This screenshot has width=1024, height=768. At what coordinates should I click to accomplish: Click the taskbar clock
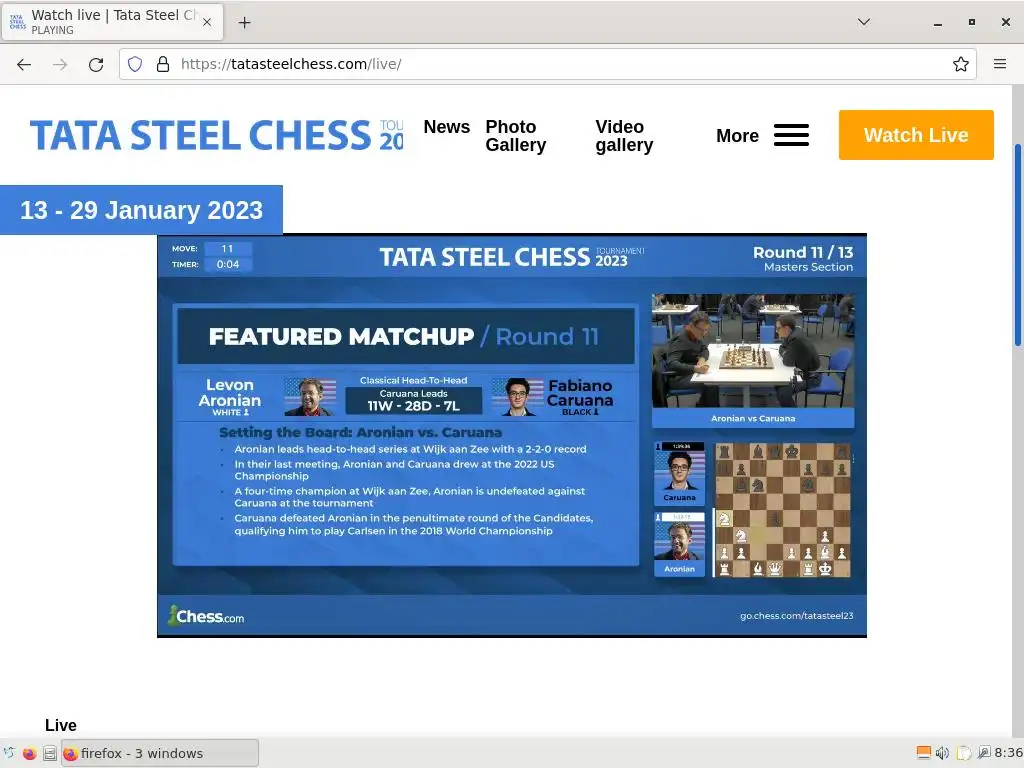[x=1009, y=754]
